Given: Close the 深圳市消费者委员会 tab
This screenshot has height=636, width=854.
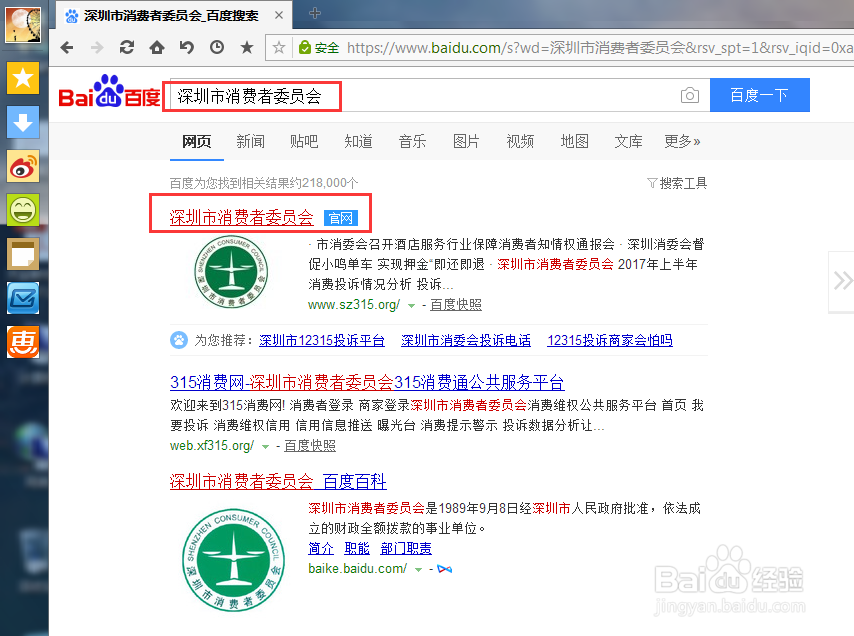Looking at the screenshot, I should [279, 15].
